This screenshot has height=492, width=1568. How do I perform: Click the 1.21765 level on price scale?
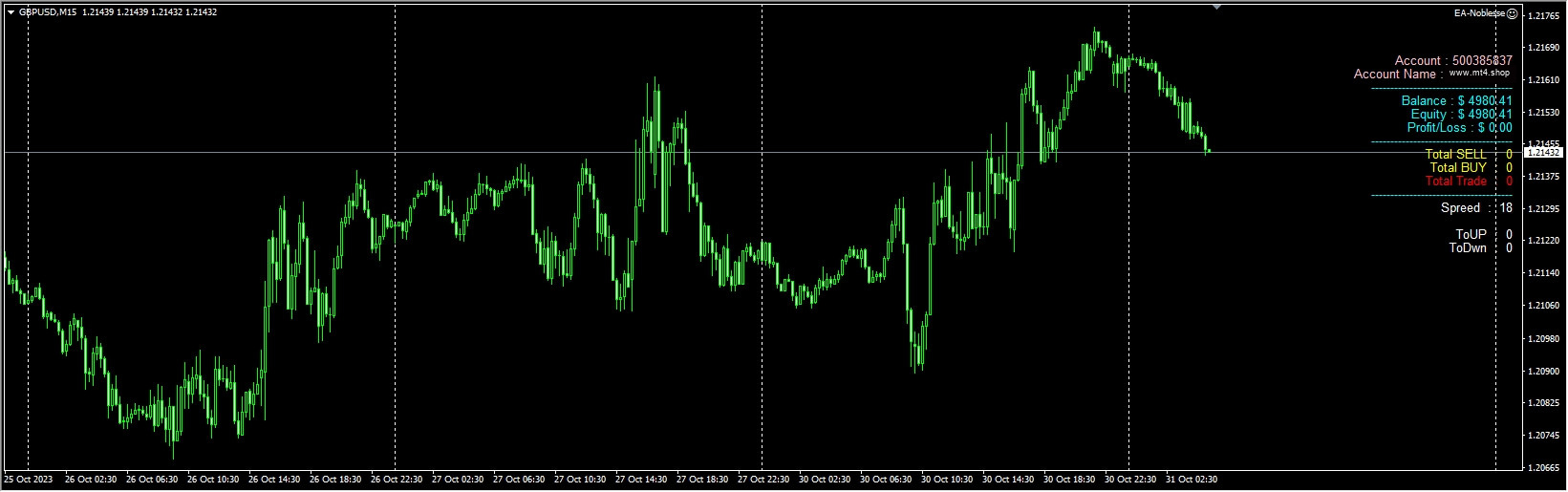click(x=1543, y=15)
